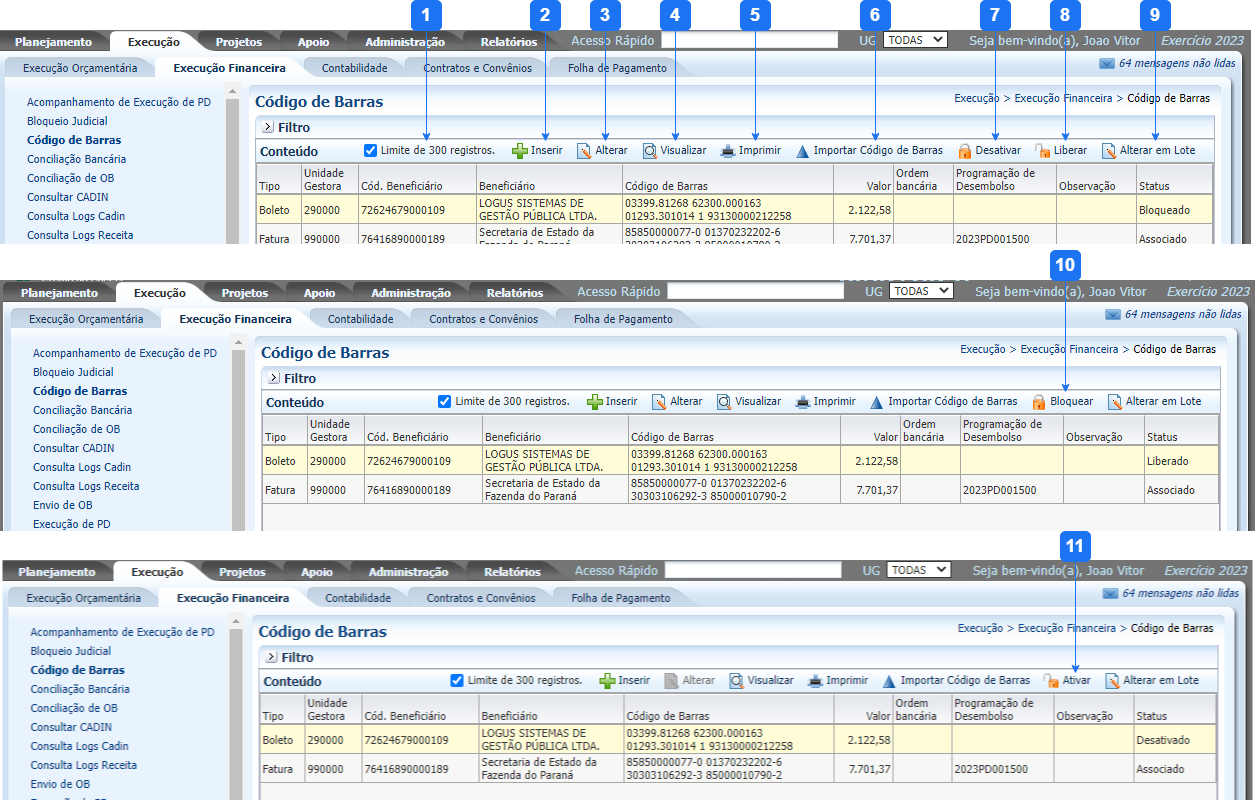
Task: Switch to Relatórios tab in the top screenshot
Action: click(508, 42)
